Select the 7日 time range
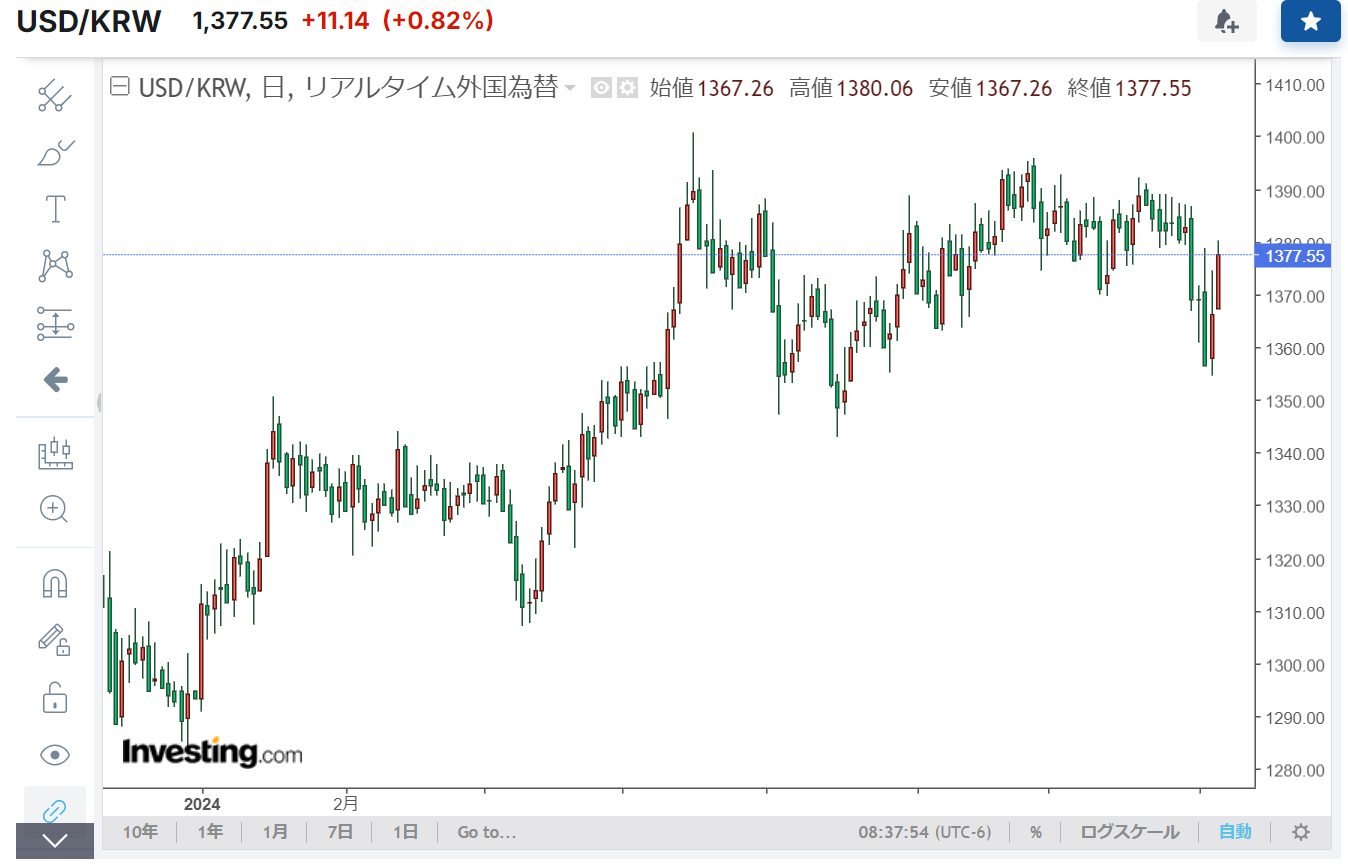 tap(340, 832)
